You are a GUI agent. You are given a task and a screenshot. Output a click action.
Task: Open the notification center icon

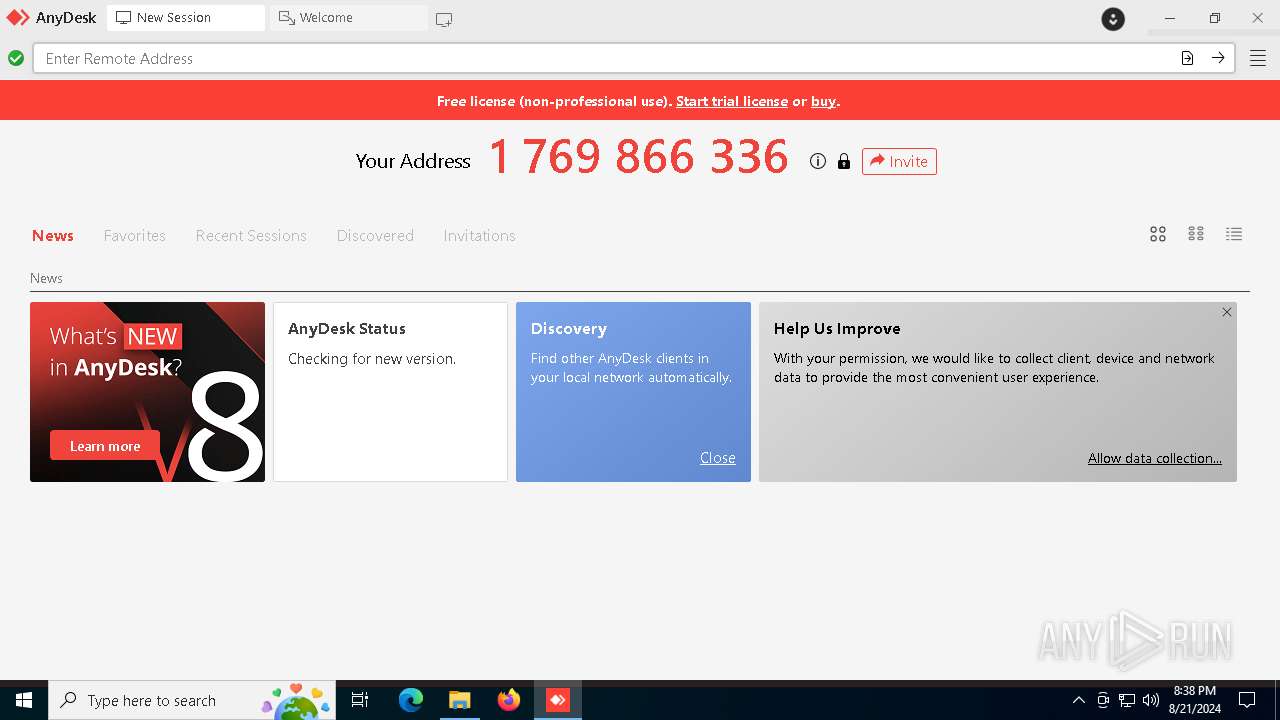(1247, 700)
